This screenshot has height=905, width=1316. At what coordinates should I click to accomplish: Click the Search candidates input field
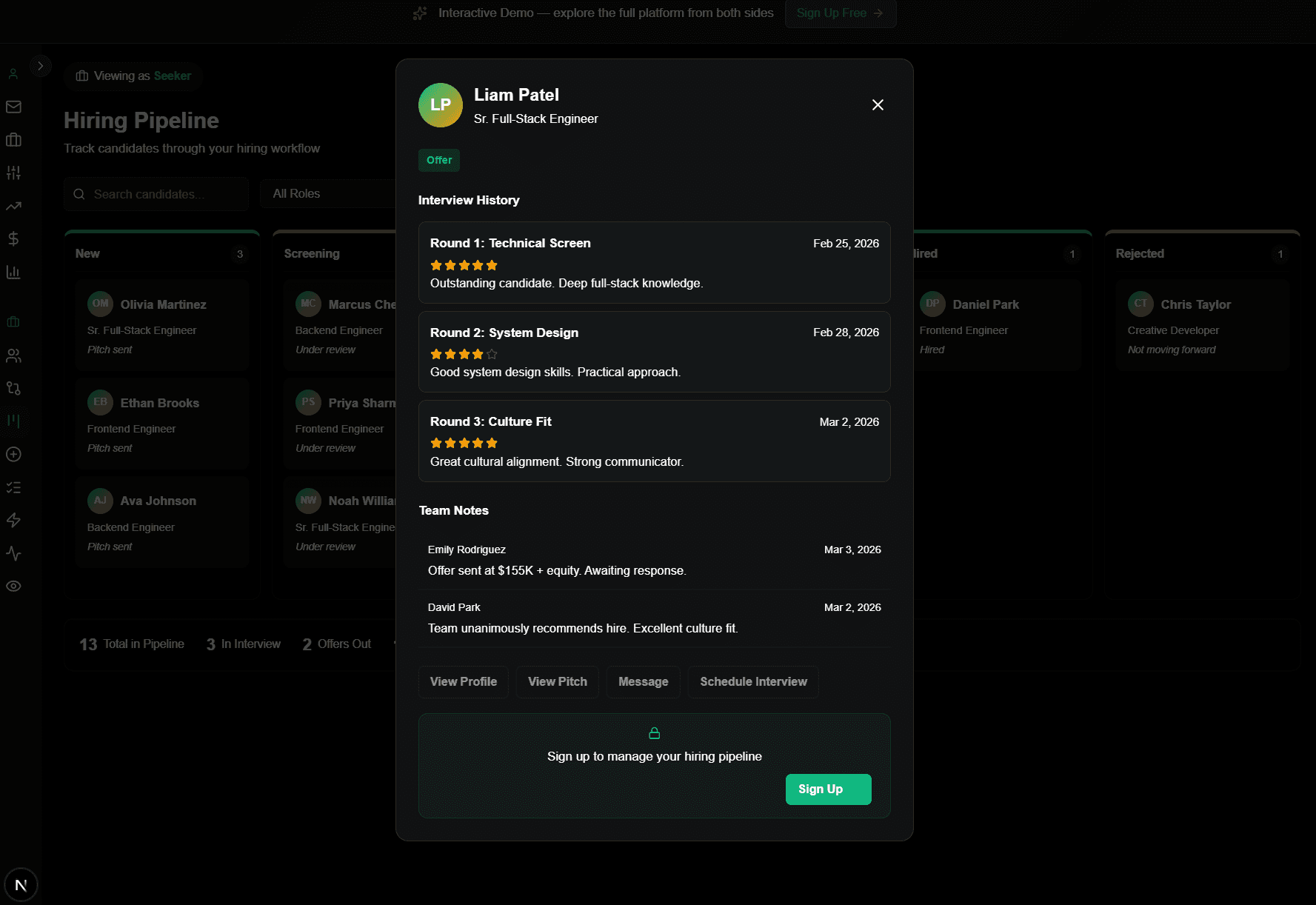(156, 194)
